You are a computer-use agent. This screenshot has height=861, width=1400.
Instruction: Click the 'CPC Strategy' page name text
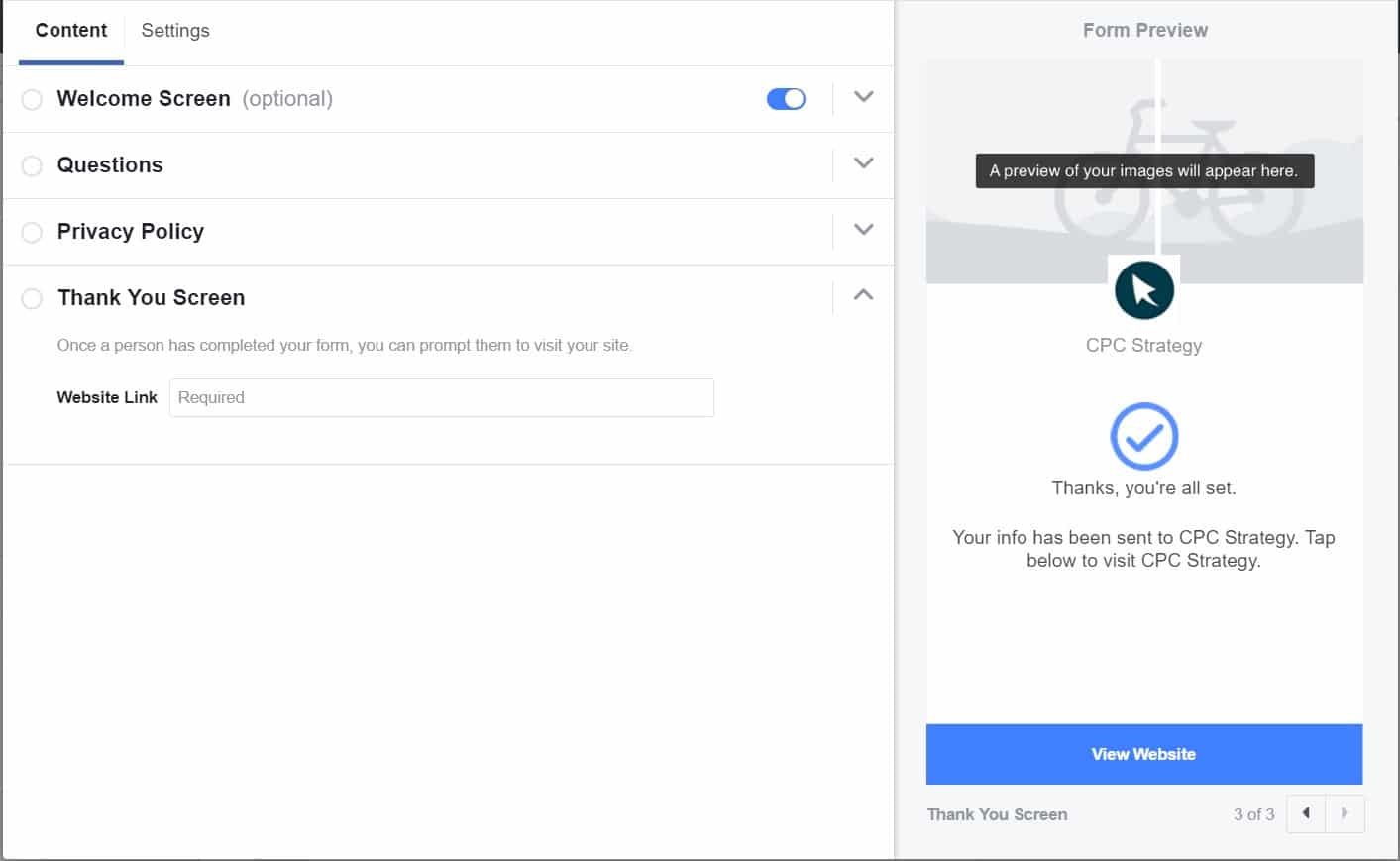click(x=1144, y=345)
